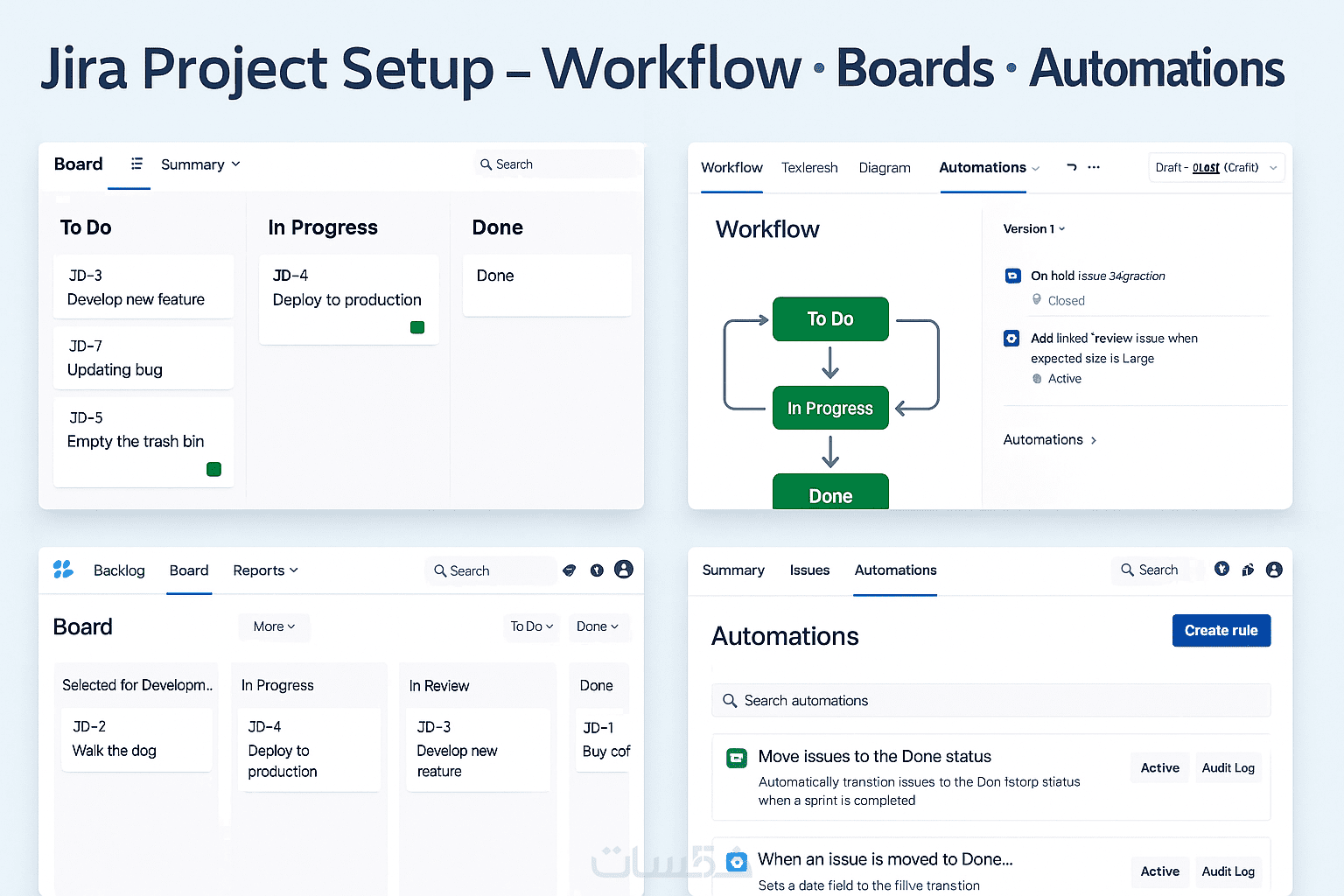This screenshot has width=1344, height=896.
Task: Click the notification icon in Backlog panel header
Action: click(x=570, y=570)
